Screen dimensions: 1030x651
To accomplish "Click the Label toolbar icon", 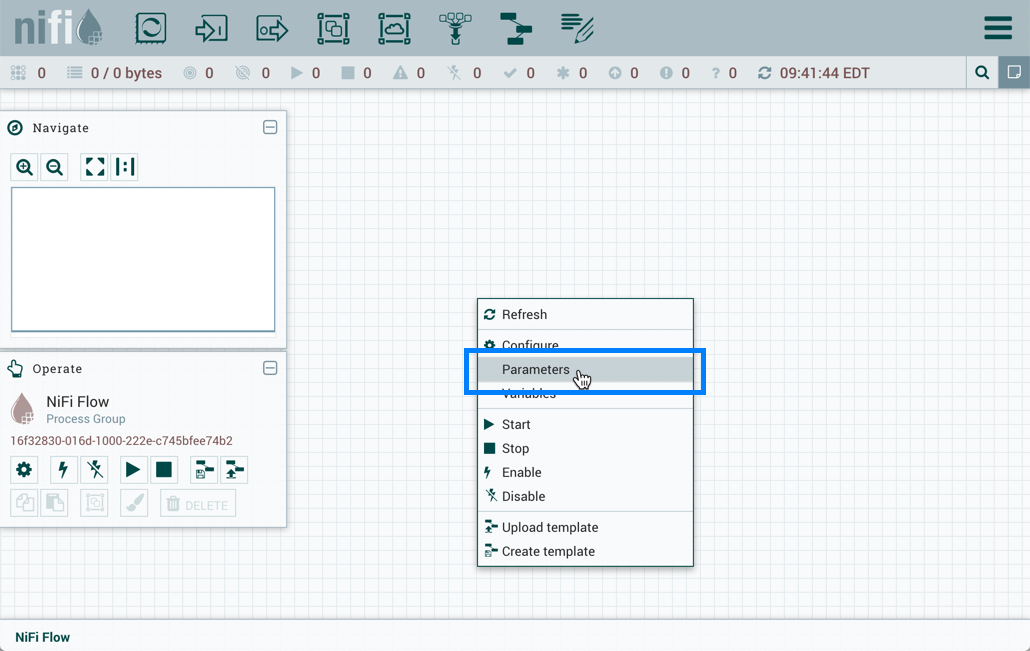I will pyautogui.click(x=577, y=28).
